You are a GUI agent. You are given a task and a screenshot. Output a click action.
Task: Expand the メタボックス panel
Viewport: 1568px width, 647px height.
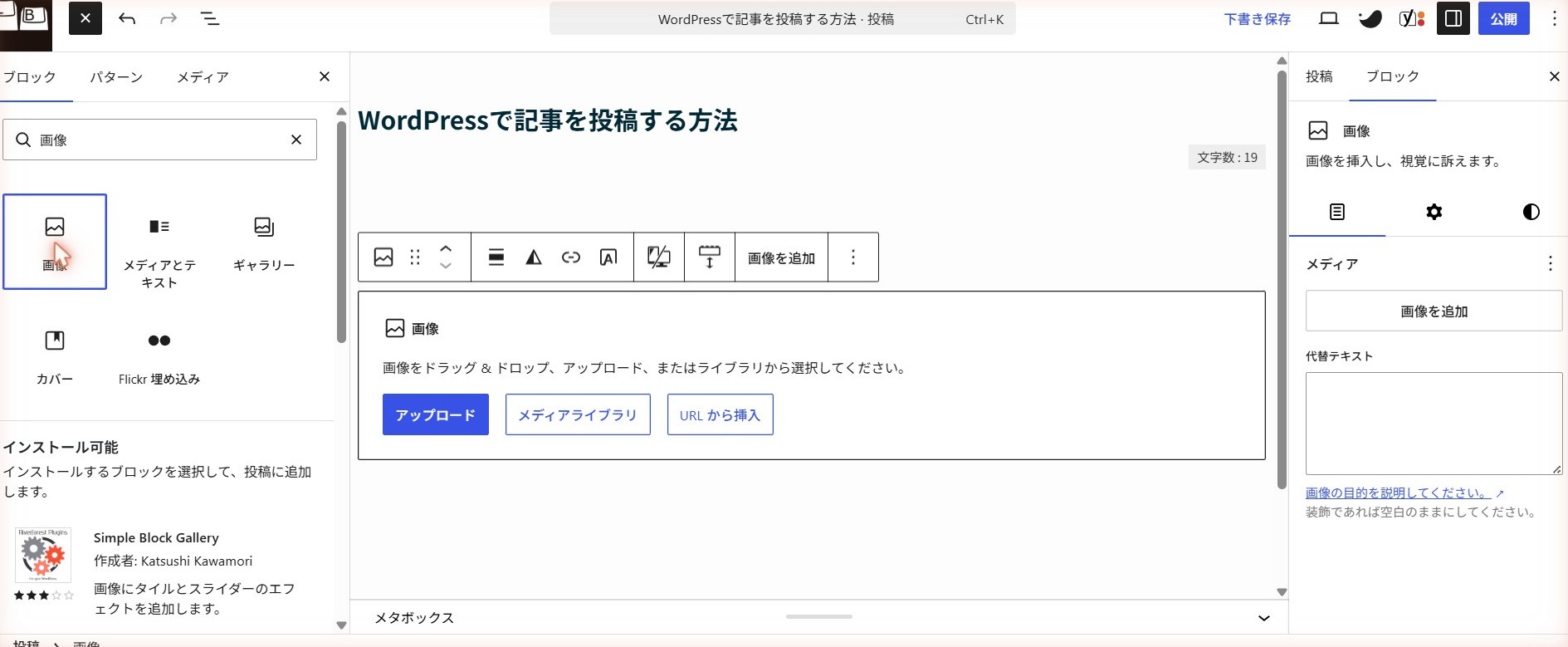coord(1263,618)
